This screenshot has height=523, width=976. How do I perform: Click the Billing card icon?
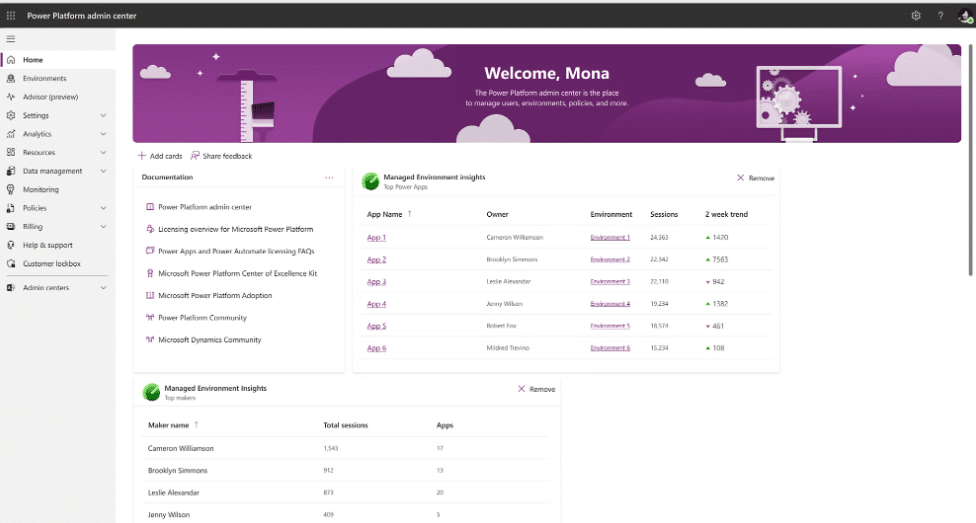click(x=11, y=227)
